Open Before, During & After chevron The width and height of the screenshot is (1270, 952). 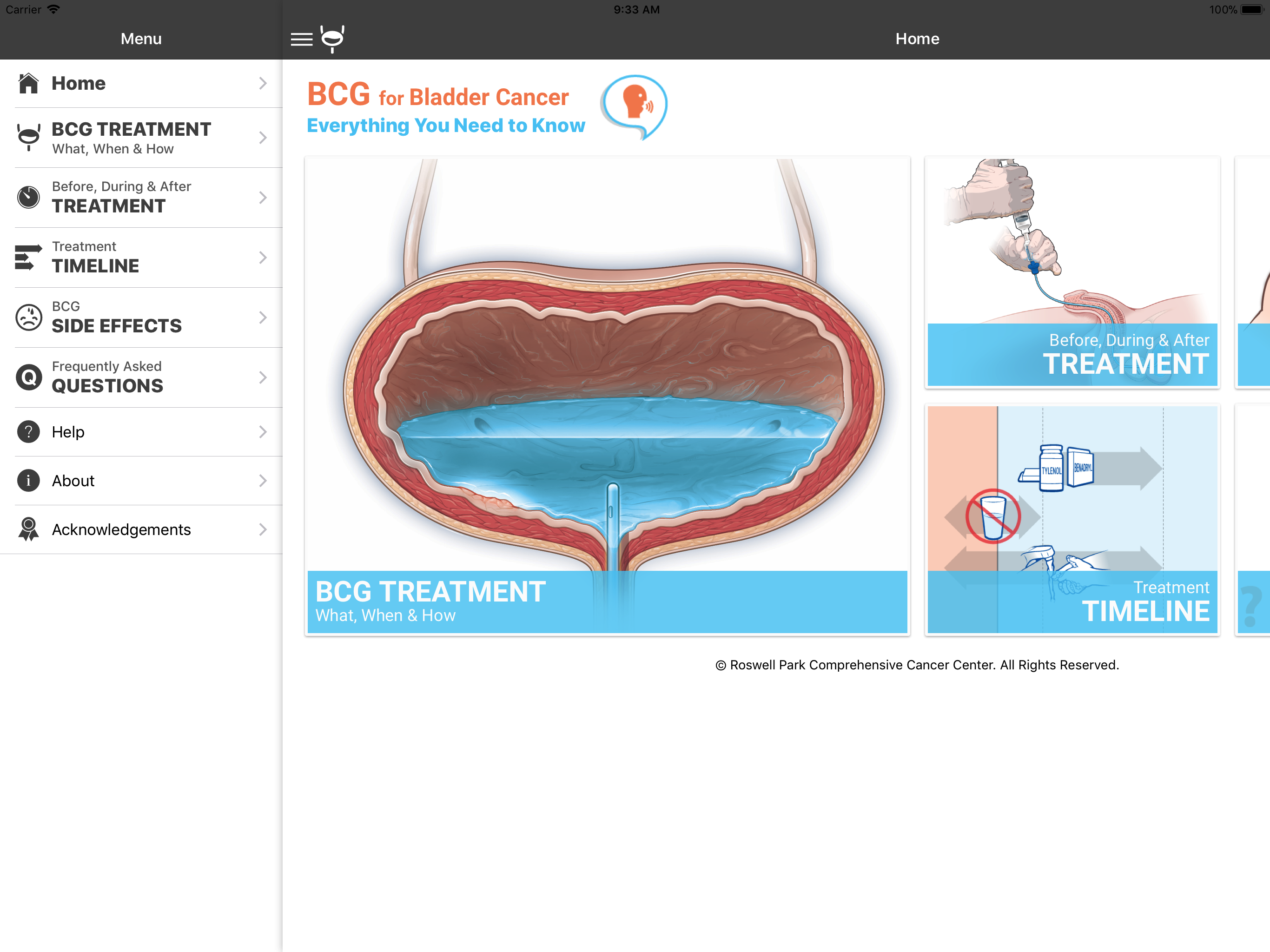[x=263, y=198]
